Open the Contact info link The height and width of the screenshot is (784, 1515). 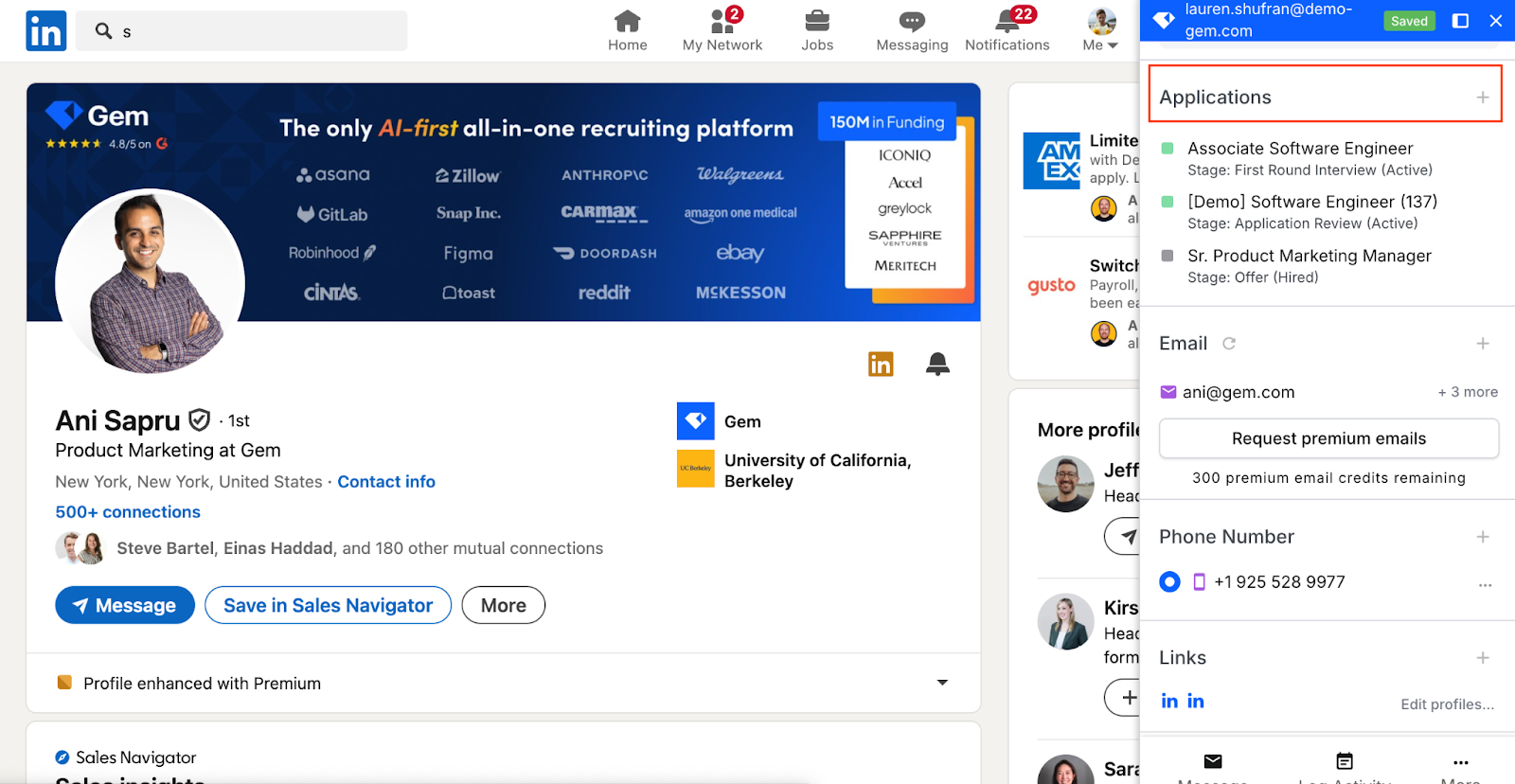click(386, 481)
